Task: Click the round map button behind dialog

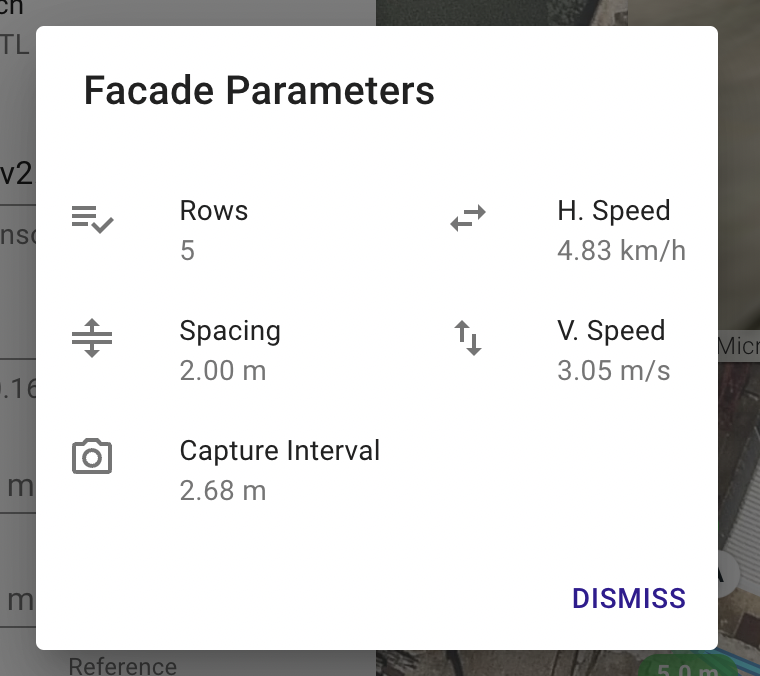Action: pos(727,574)
